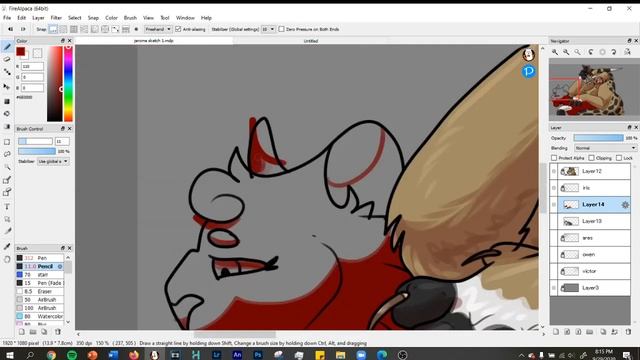Click the Redo arrow in the top toolbar
640x360 pixels.
[x=23, y=29]
